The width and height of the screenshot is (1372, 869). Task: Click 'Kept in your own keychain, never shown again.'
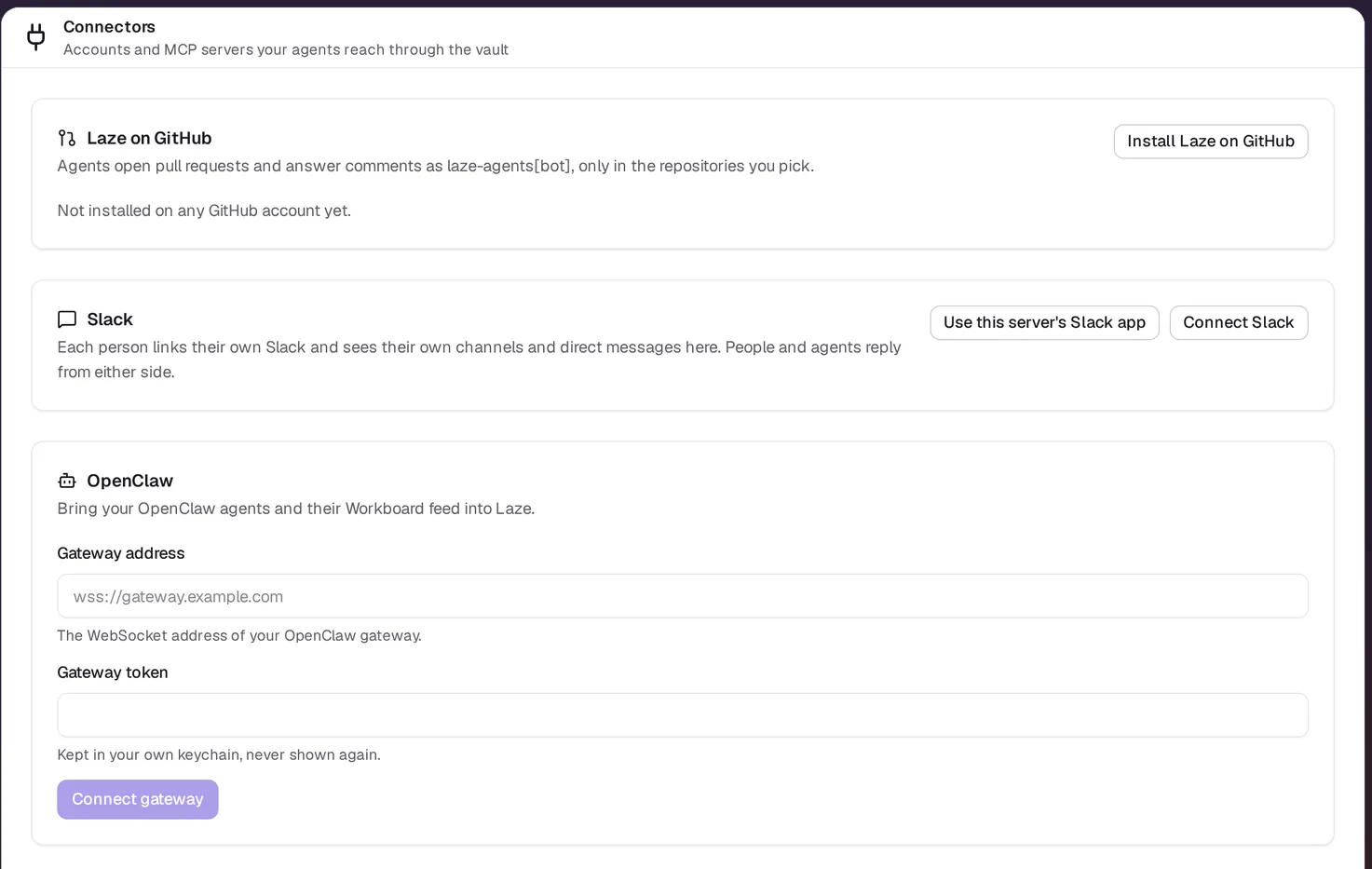tap(219, 754)
